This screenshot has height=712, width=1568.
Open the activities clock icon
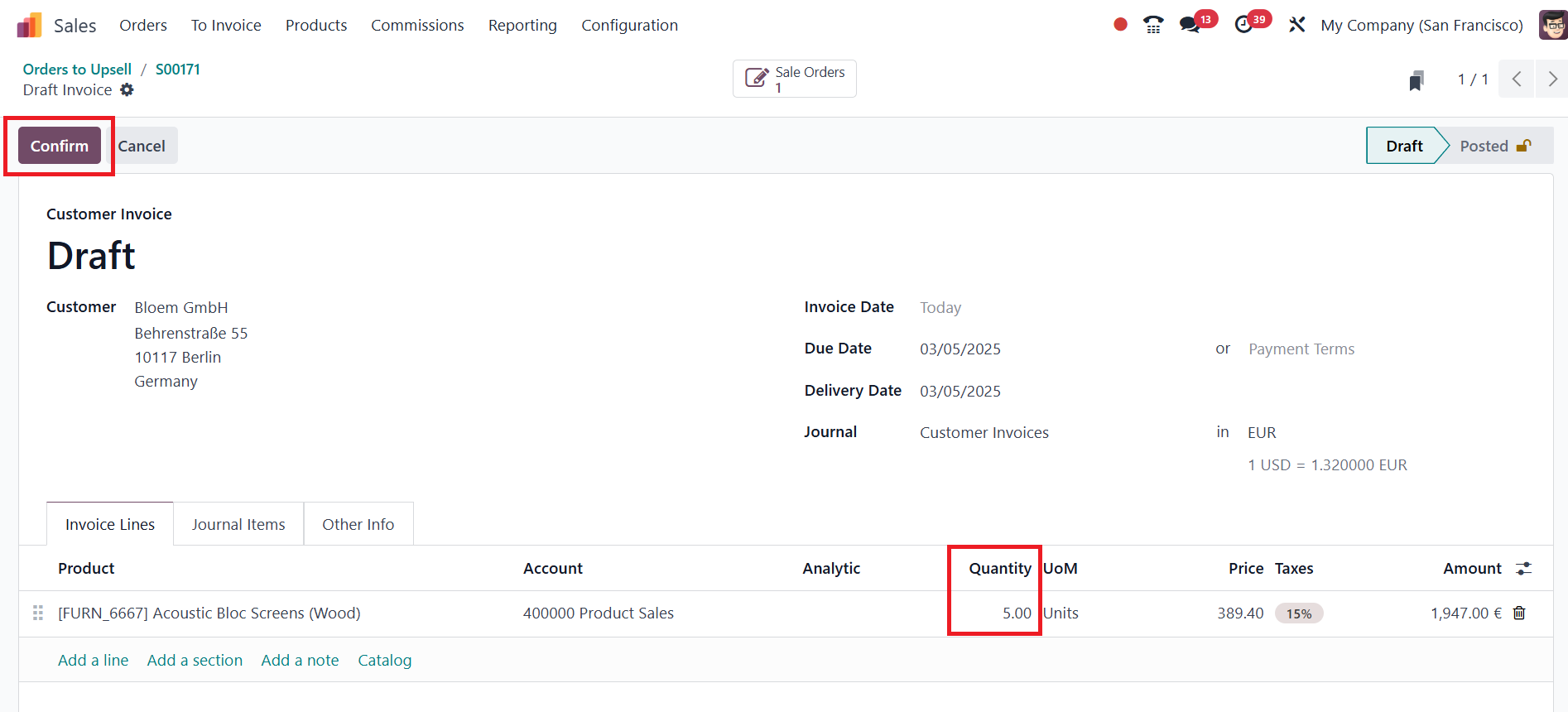tap(1243, 25)
